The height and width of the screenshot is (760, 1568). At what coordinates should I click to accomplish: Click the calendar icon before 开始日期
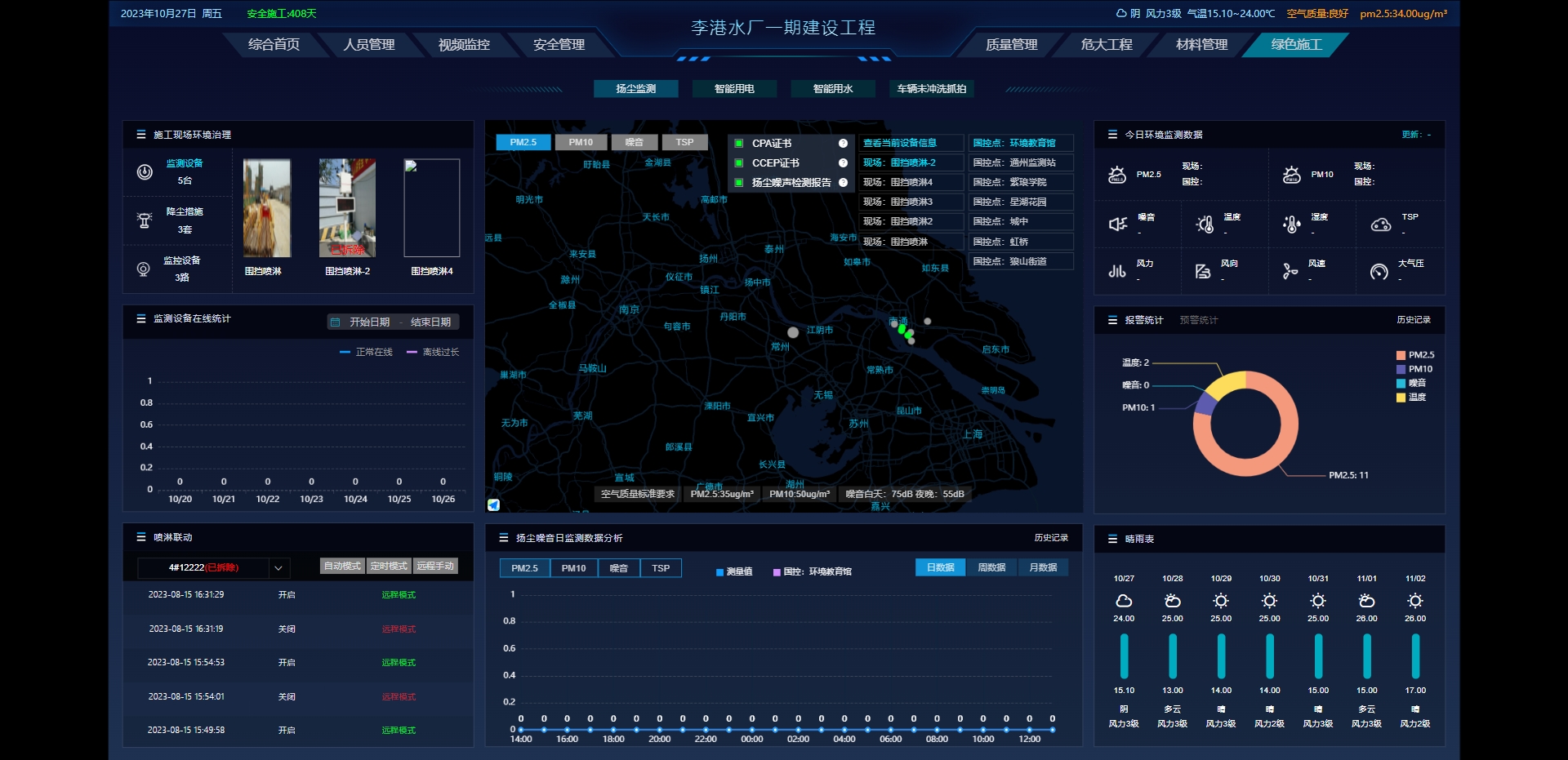[x=335, y=322]
